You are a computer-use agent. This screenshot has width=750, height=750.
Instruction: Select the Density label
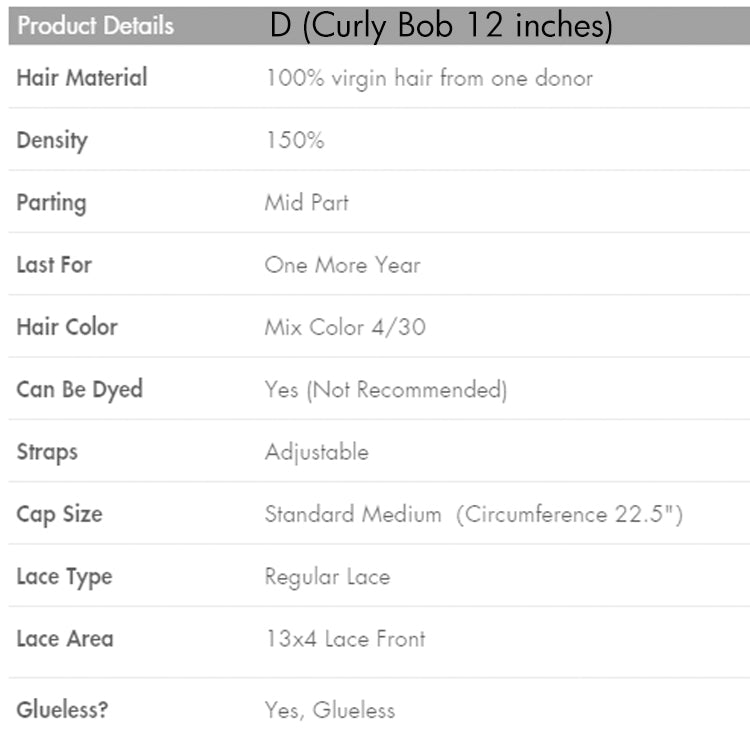[x=52, y=140]
